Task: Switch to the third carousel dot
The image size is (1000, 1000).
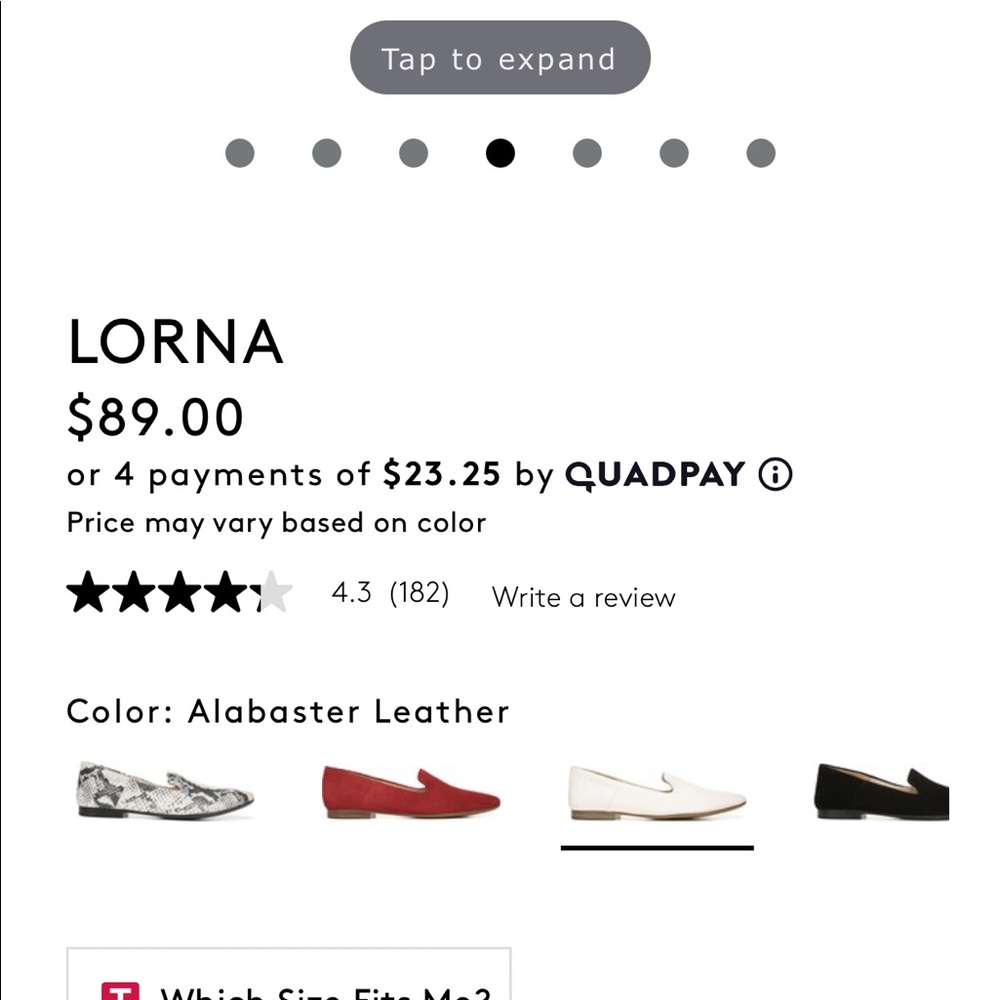Action: click(413, 153)
